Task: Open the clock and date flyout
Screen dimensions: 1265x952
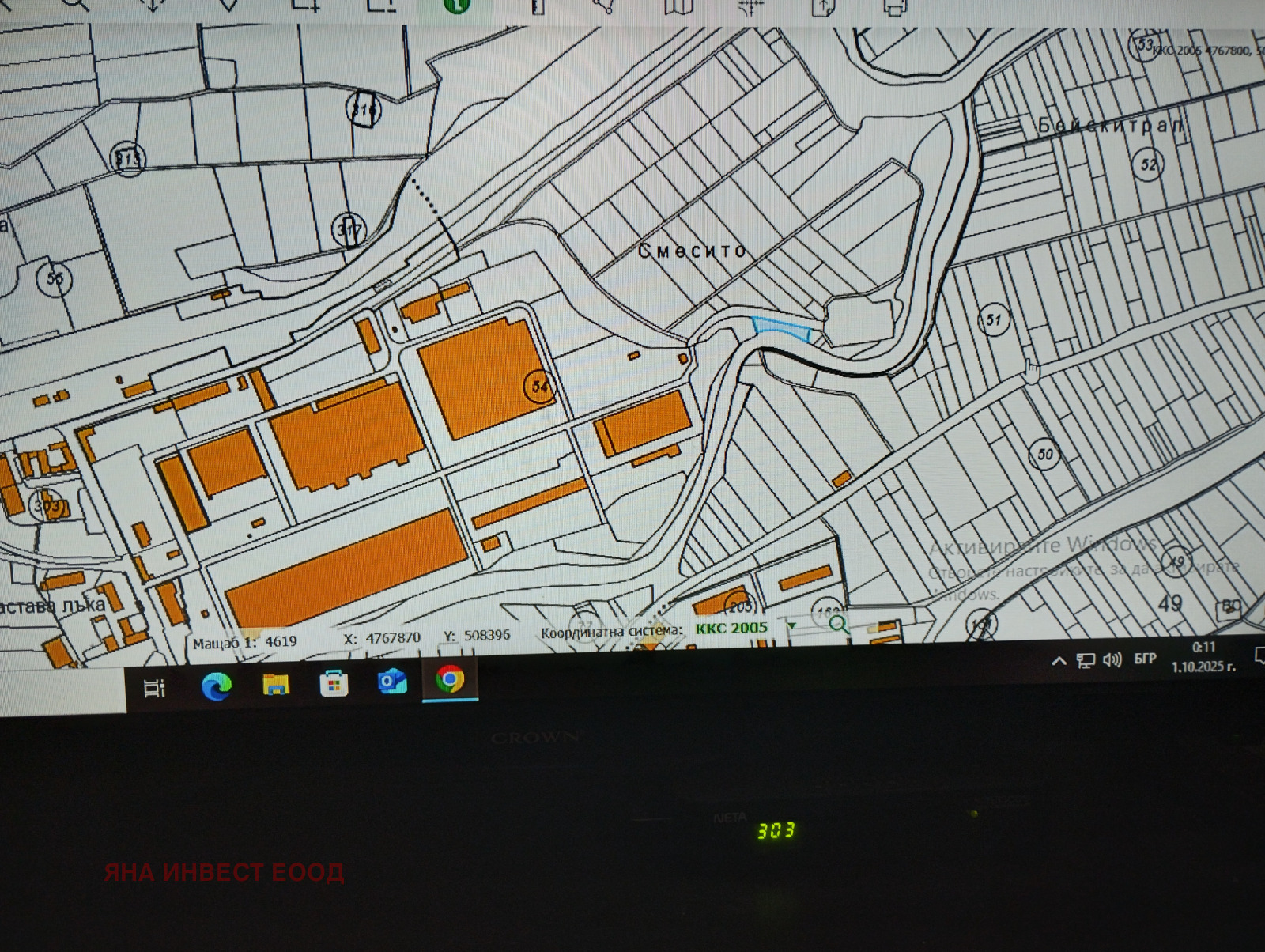Action: pyautogui.click(x=1203, y=657)
